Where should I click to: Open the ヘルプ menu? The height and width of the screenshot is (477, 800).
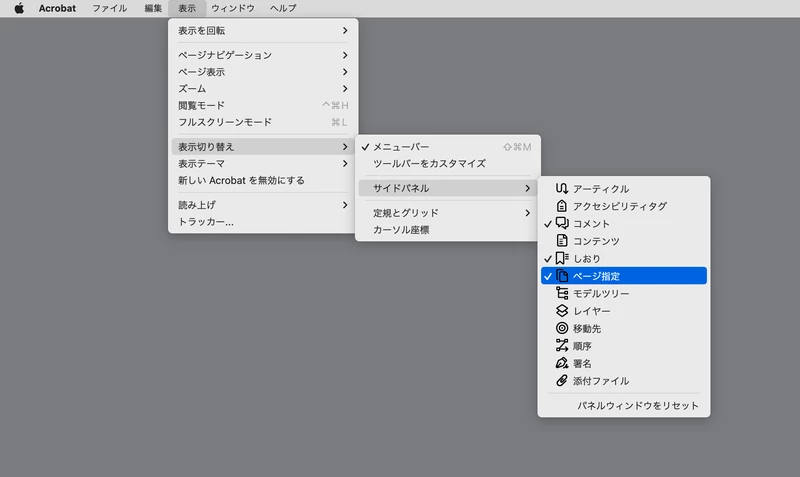click(x=283, y=8)
